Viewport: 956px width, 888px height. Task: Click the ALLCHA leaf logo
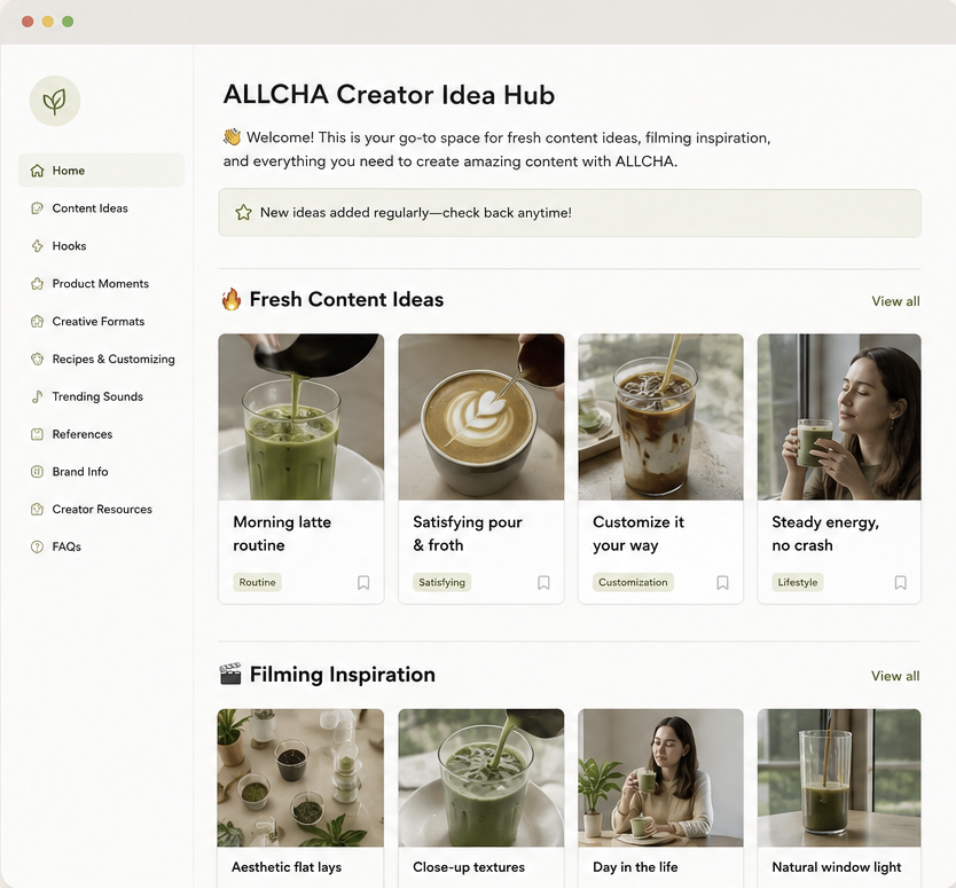55,101
